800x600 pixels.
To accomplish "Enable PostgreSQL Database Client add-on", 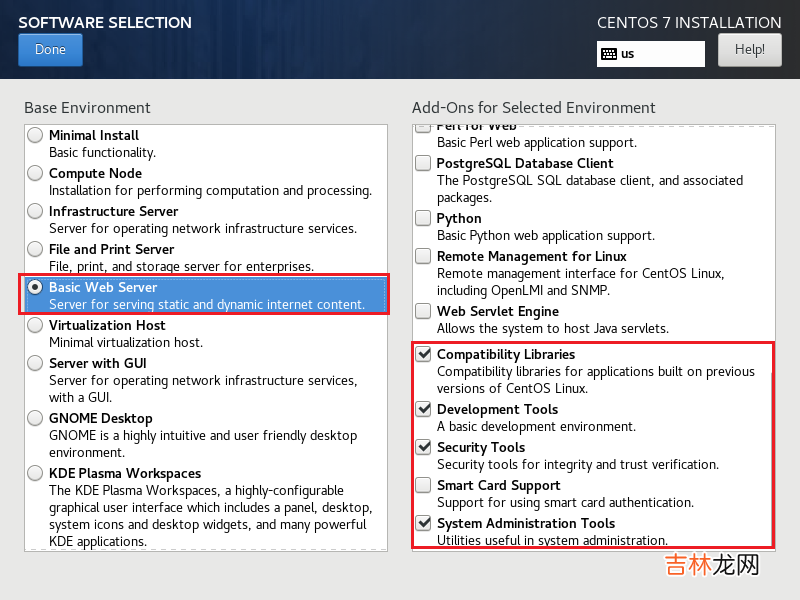I will pyautogui.click(x=424, y=163).
